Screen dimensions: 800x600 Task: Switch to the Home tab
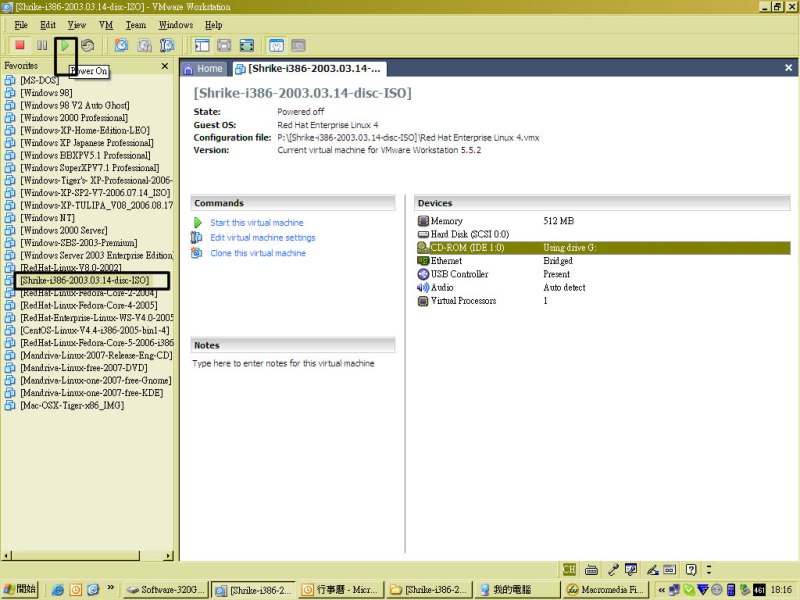[204, 69]
